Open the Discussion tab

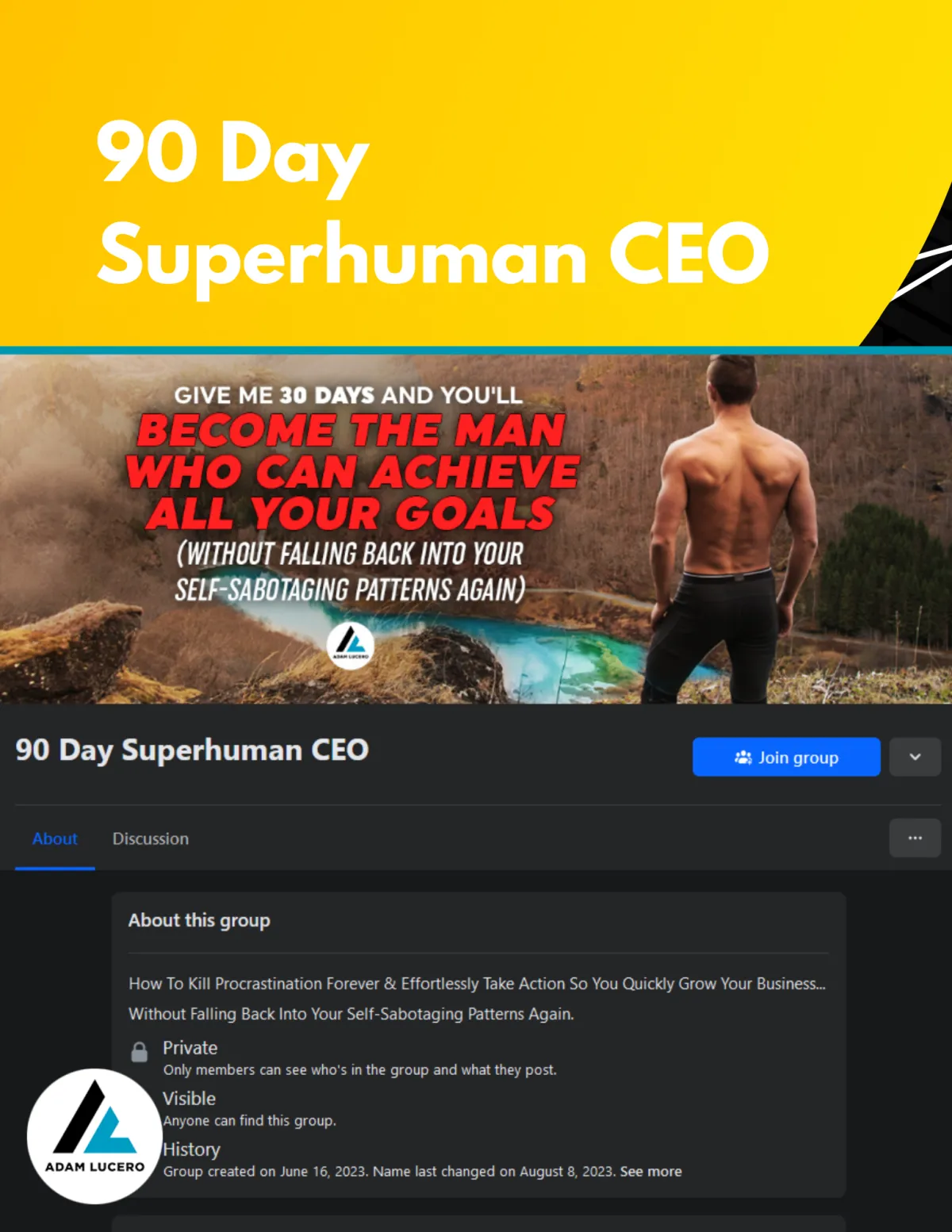click(151, 839)
